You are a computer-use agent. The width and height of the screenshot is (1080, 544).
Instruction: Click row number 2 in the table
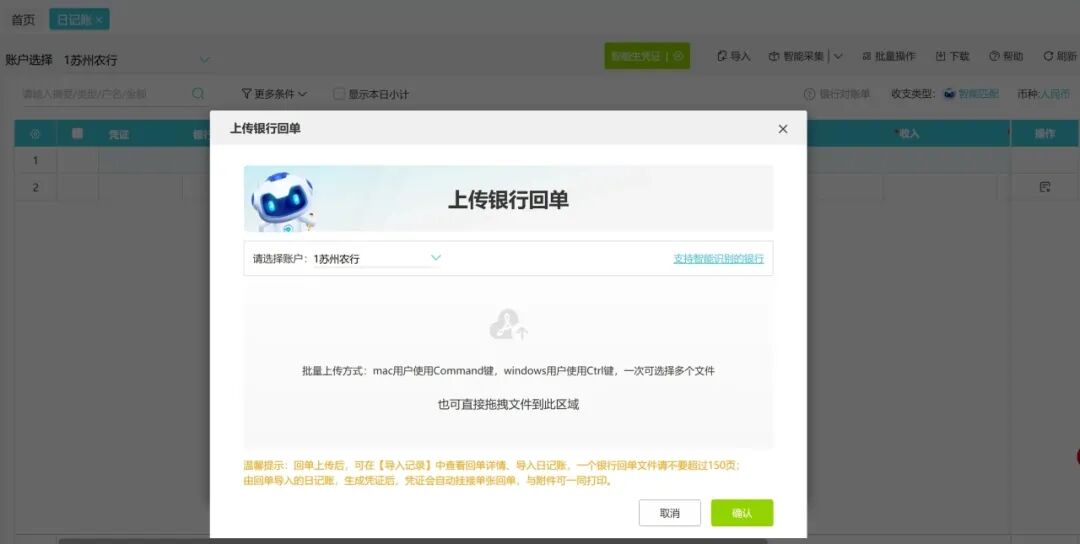tap(35, 187)
